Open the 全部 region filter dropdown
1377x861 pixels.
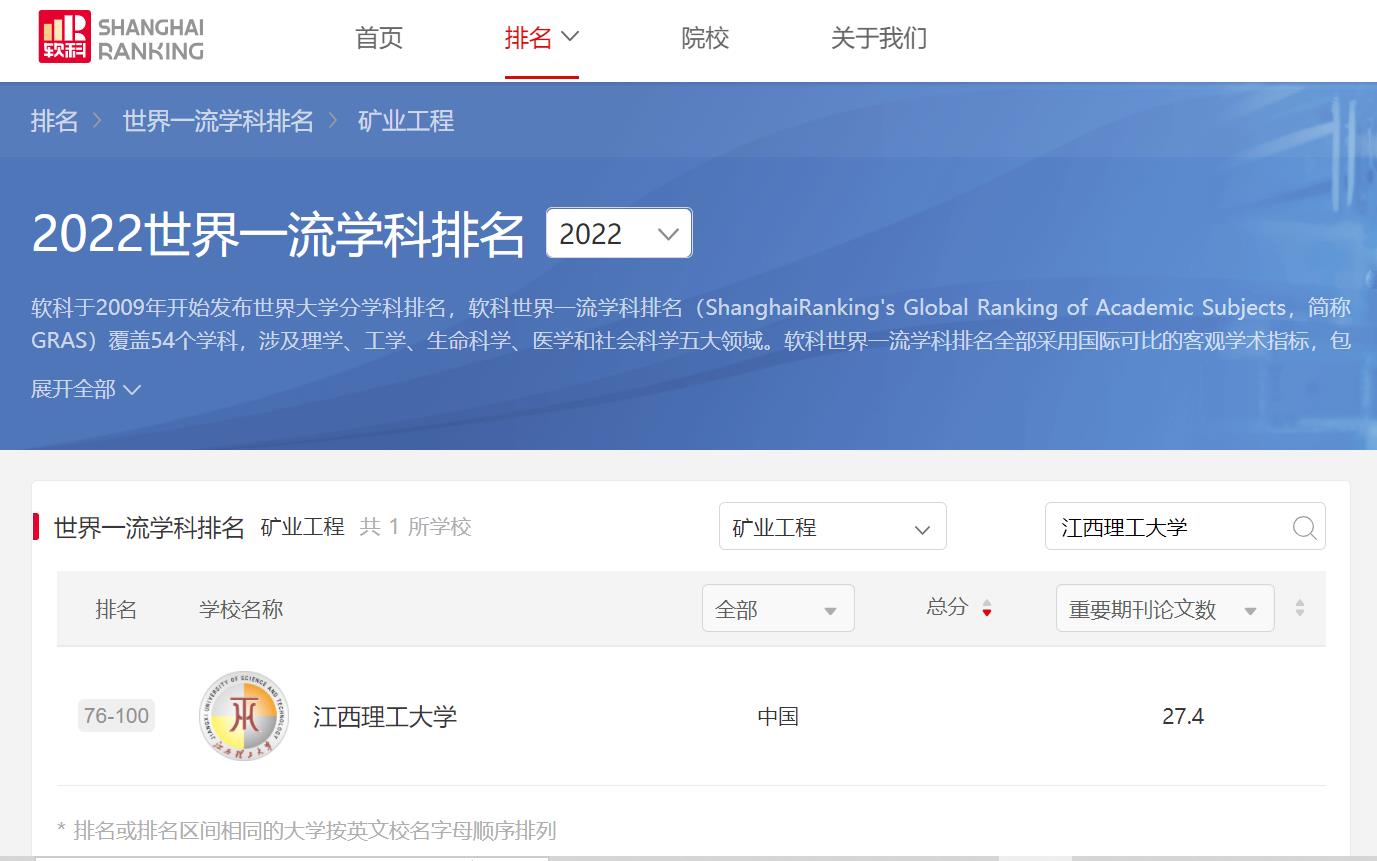[778, 608]
